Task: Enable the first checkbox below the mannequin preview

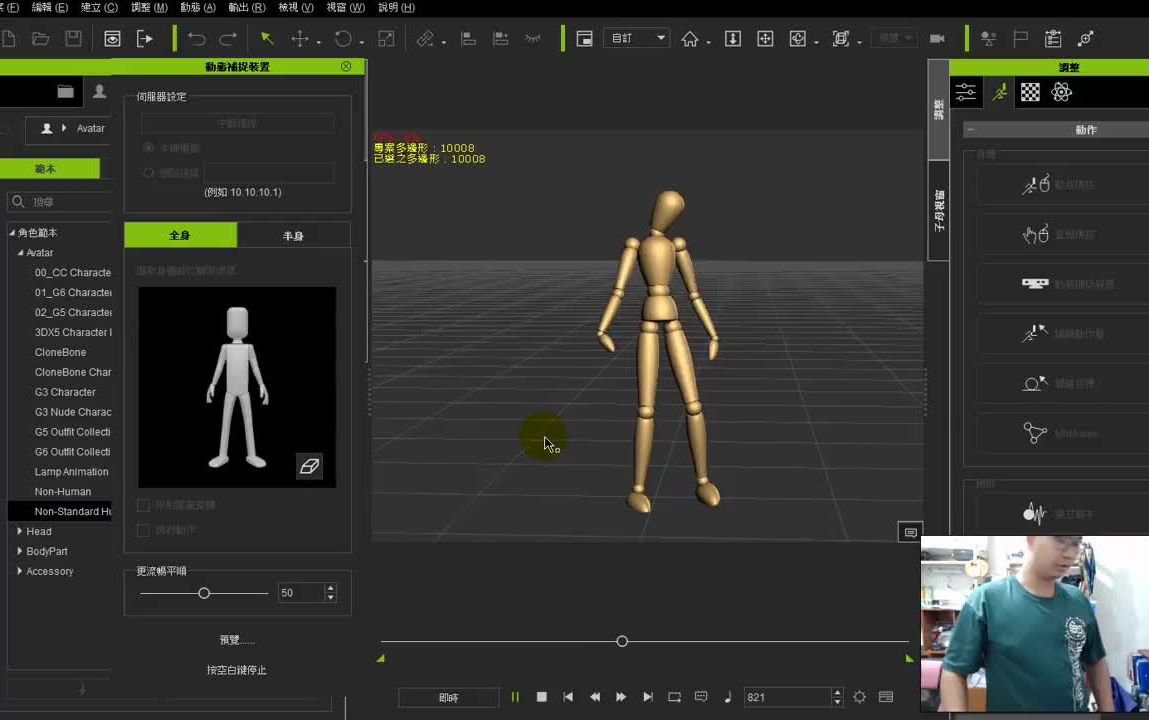Action: [143, 506]
